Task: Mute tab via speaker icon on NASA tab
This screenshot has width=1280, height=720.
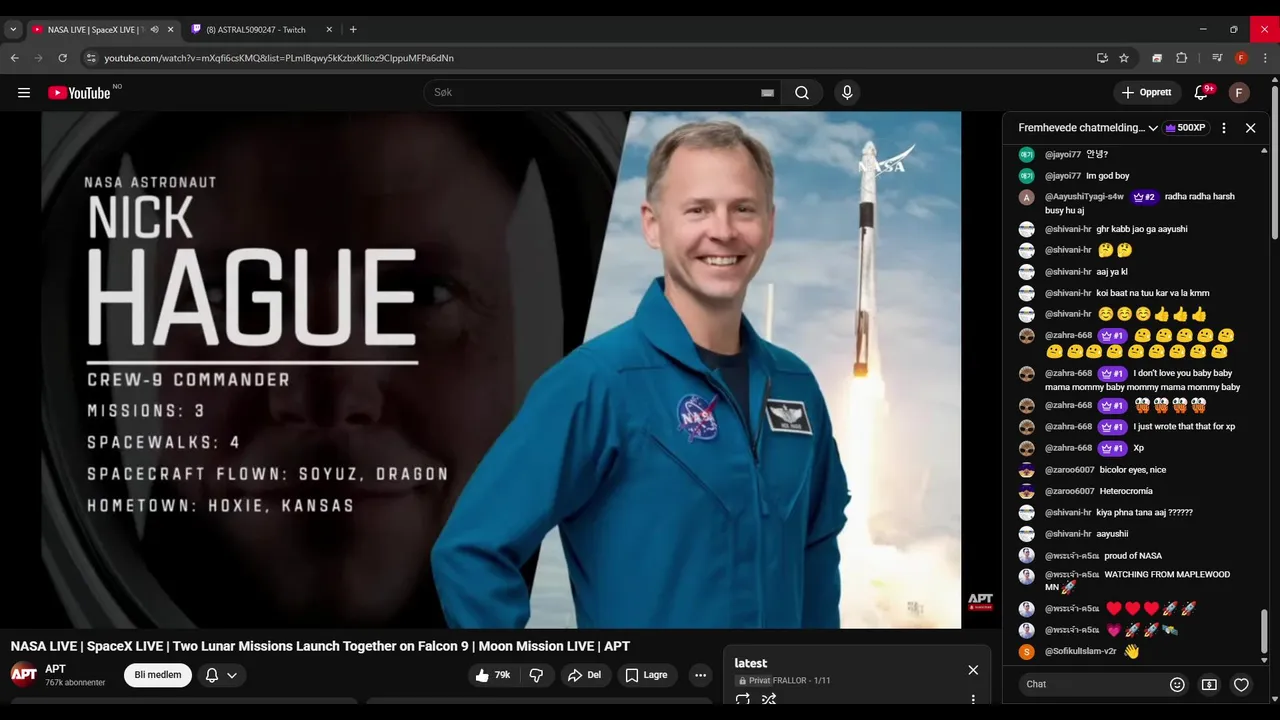Action: pos(154,30)
